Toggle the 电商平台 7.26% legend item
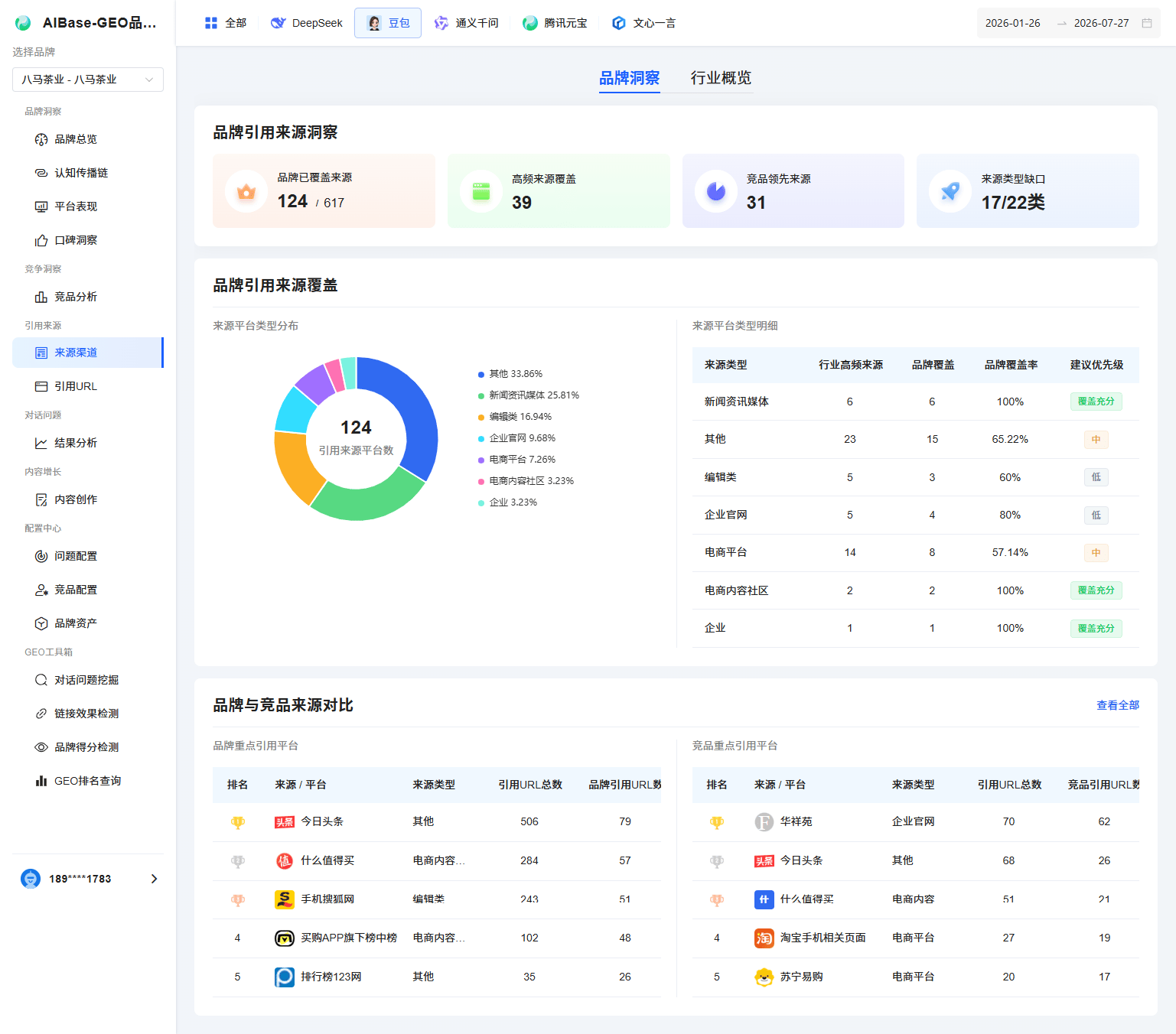Viewport: 1176px width, 1034px height. point(516,460)
